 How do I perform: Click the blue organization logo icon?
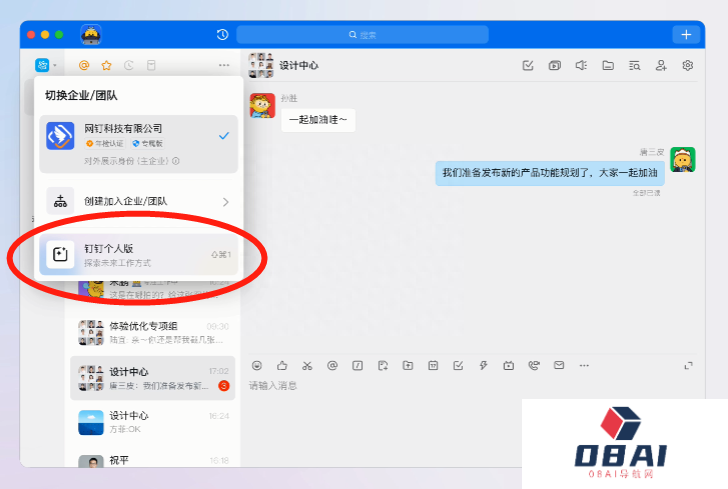(42, 65)
